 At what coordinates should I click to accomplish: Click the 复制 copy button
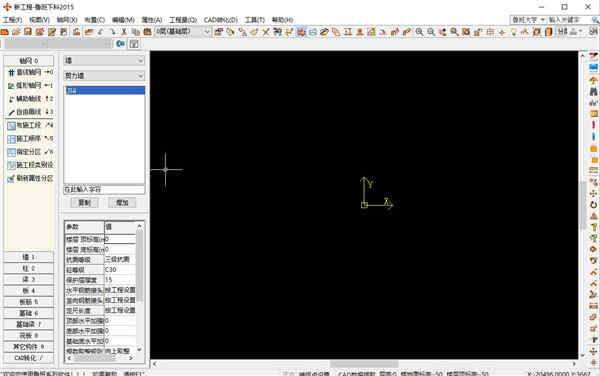[85, 203]
